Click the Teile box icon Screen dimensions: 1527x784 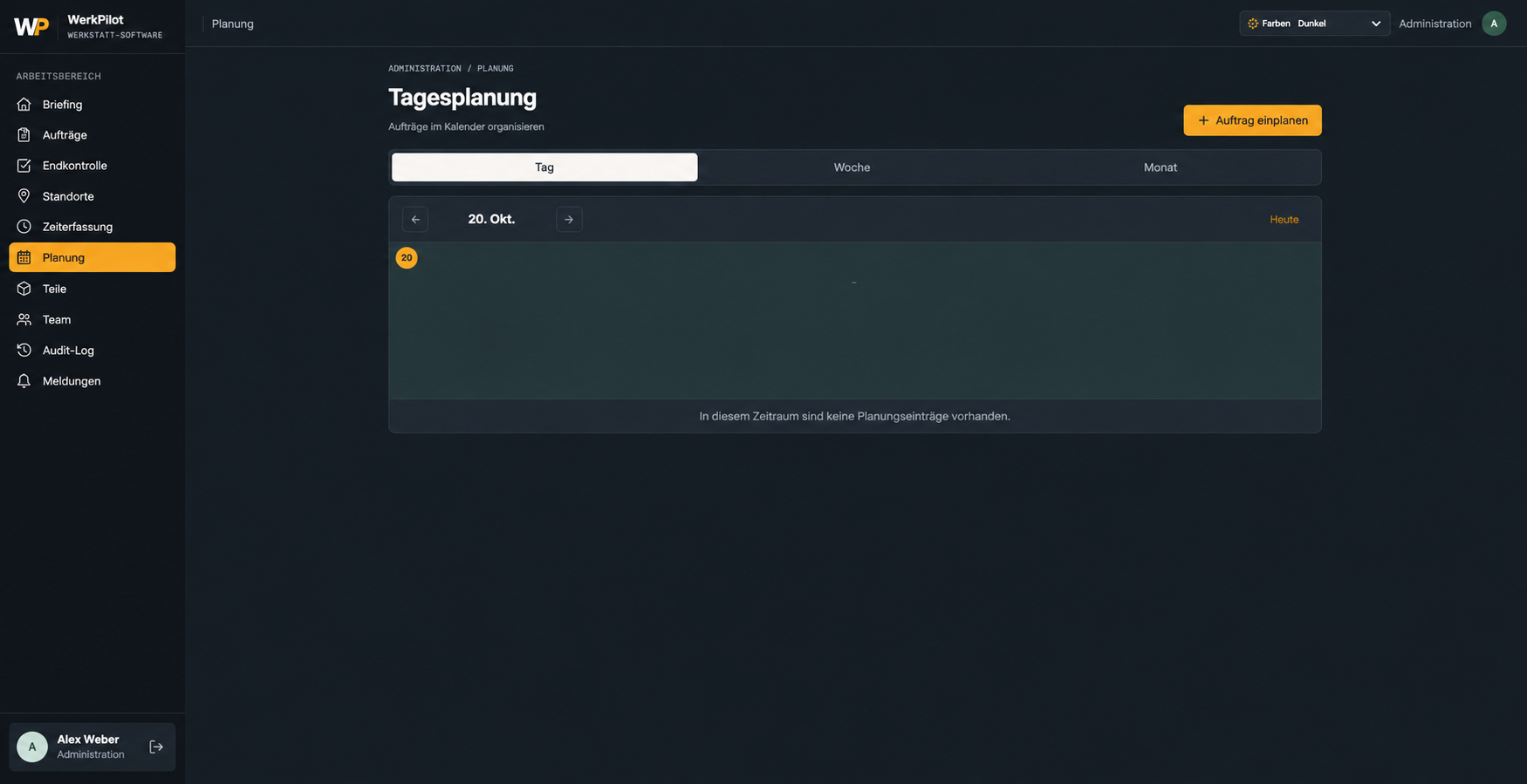24,289
